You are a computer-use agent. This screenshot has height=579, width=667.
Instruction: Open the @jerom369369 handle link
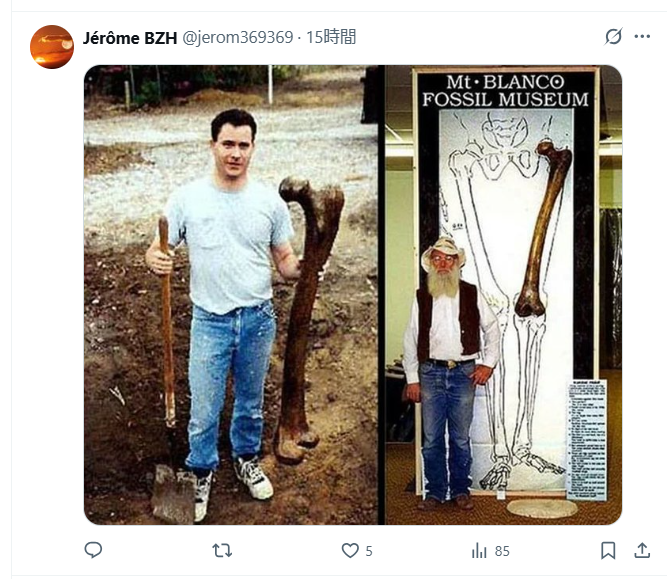[x=237, y=37]
